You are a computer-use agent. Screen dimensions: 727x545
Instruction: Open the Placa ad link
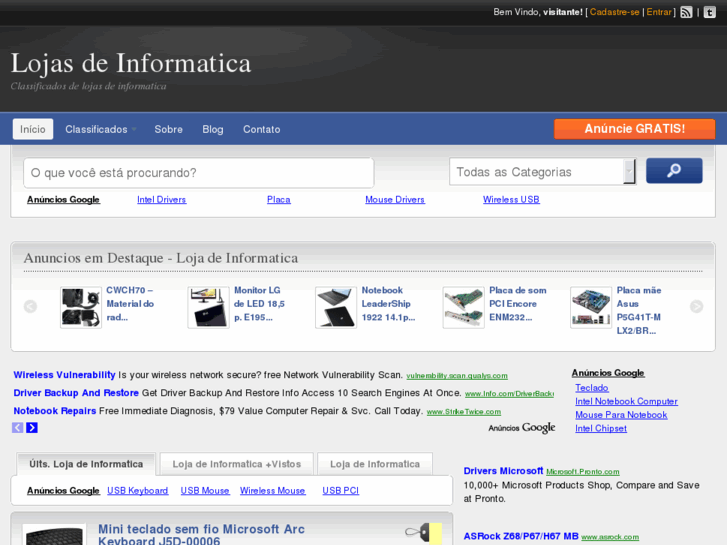point(279,199)
